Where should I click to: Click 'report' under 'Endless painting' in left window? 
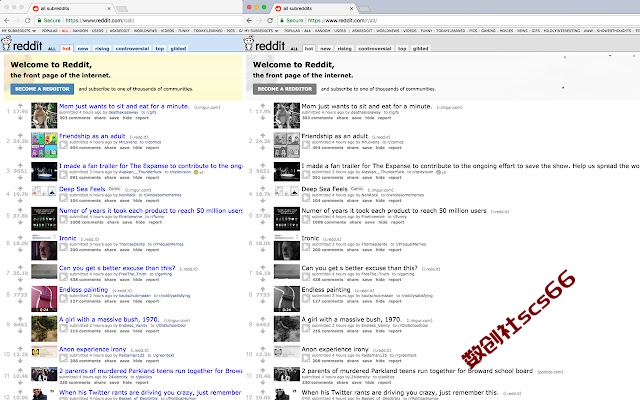pyautogui.click(x=152, y=301)
